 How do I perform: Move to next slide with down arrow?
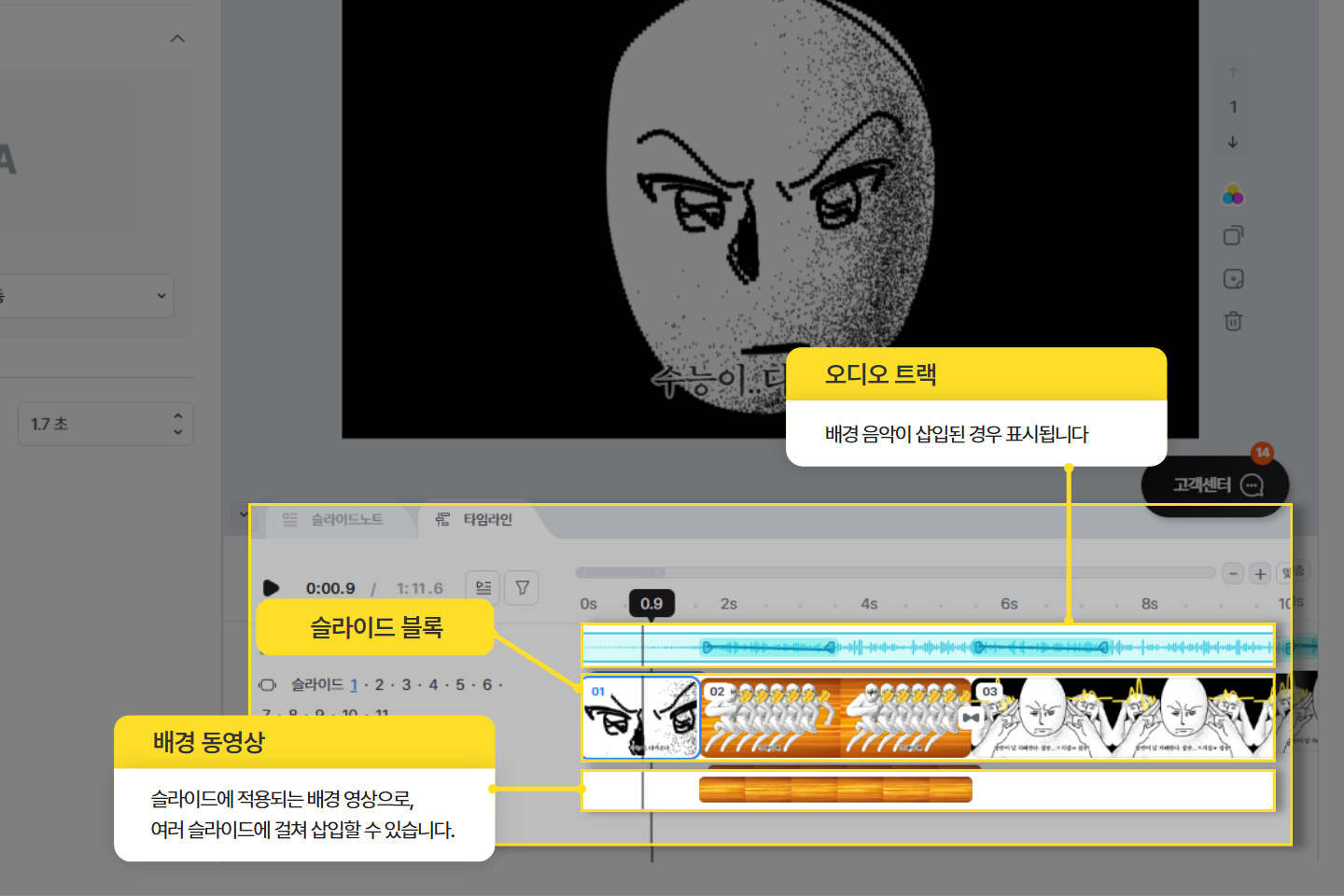pos(1233,142)
